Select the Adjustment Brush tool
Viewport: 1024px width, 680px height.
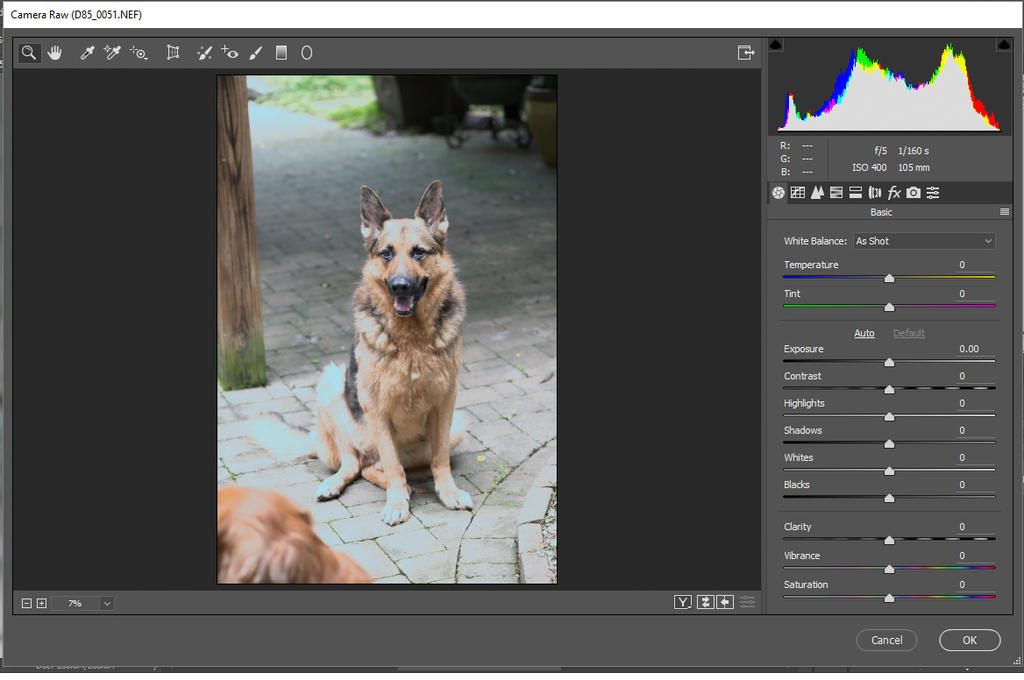click(255, 53)
